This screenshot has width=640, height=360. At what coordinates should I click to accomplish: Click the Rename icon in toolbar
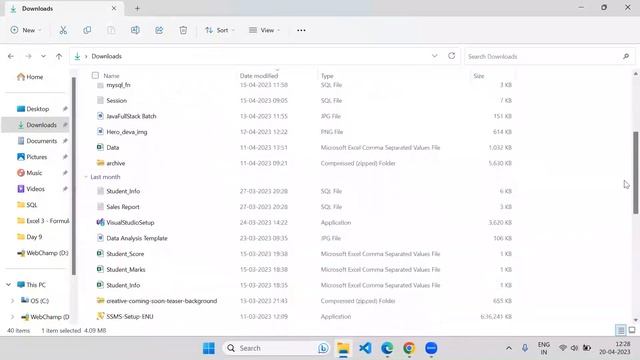(x=135, y=30)
